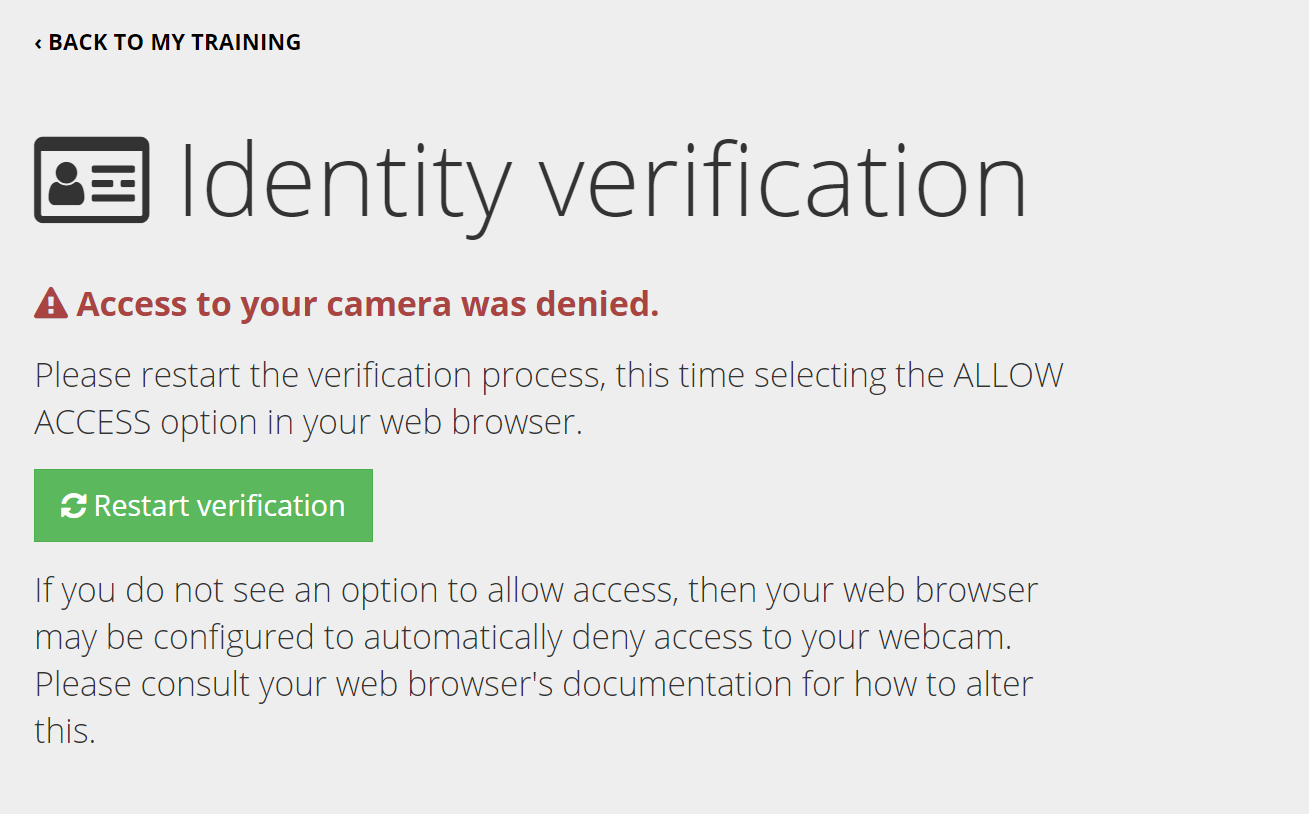Click the person silhouette in ID card icon
This screenshot has height=814, width=1309.
[66, 185]
